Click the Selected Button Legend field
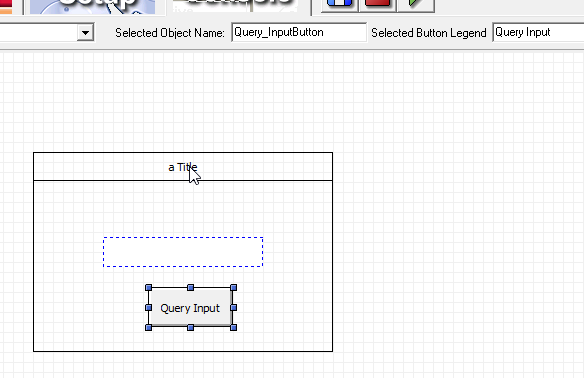584x378 pixels. click(x=538, y=32)
